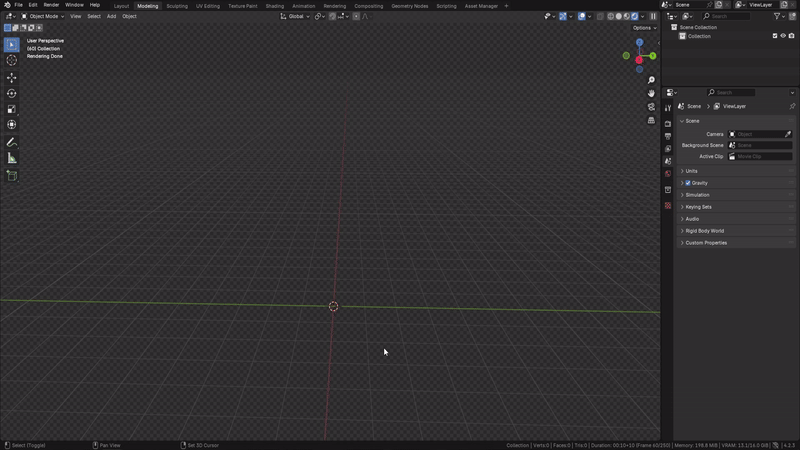Open the Collection properties tab

click(668, 190)
